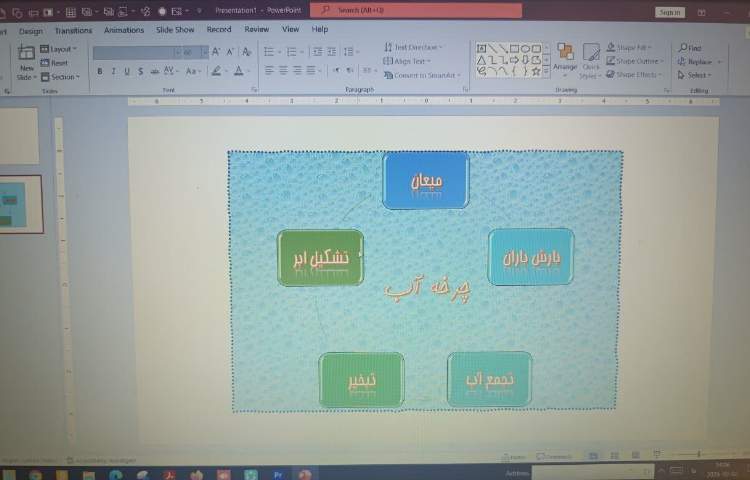
Task: Center align the text
Action: [x=283, y=71]
